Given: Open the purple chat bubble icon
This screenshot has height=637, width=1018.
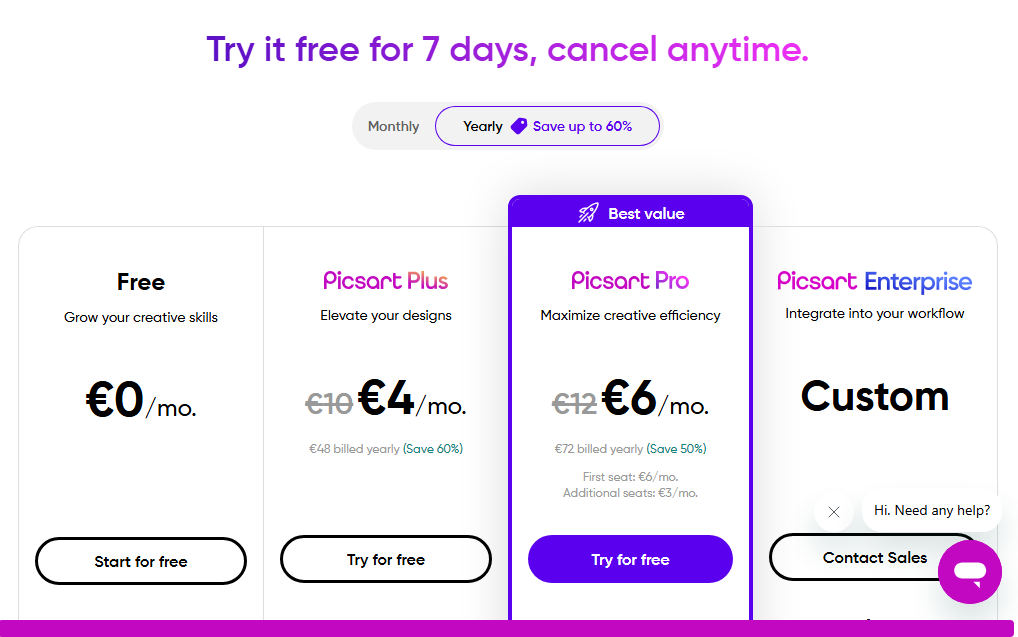Looking at the screenshot, I should pos(970,572).
